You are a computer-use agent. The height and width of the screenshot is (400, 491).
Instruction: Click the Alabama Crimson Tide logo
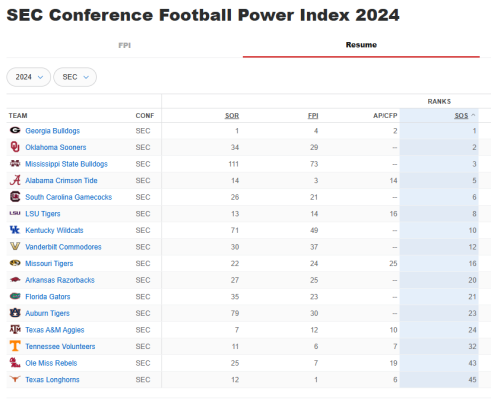(15, 180)
